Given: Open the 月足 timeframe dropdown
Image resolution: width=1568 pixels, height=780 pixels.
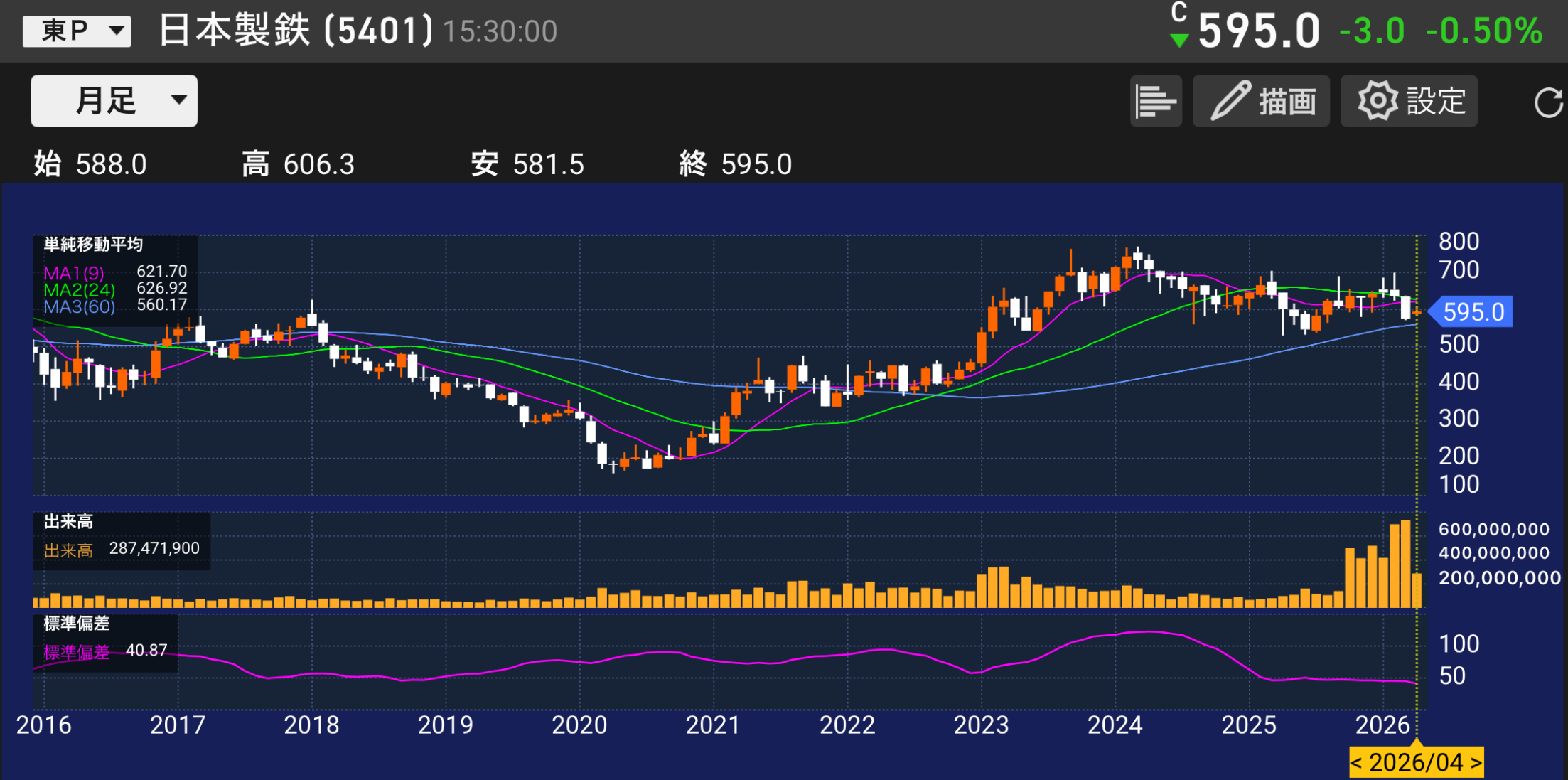Looking at the screenshot, I should coord(113,100).
